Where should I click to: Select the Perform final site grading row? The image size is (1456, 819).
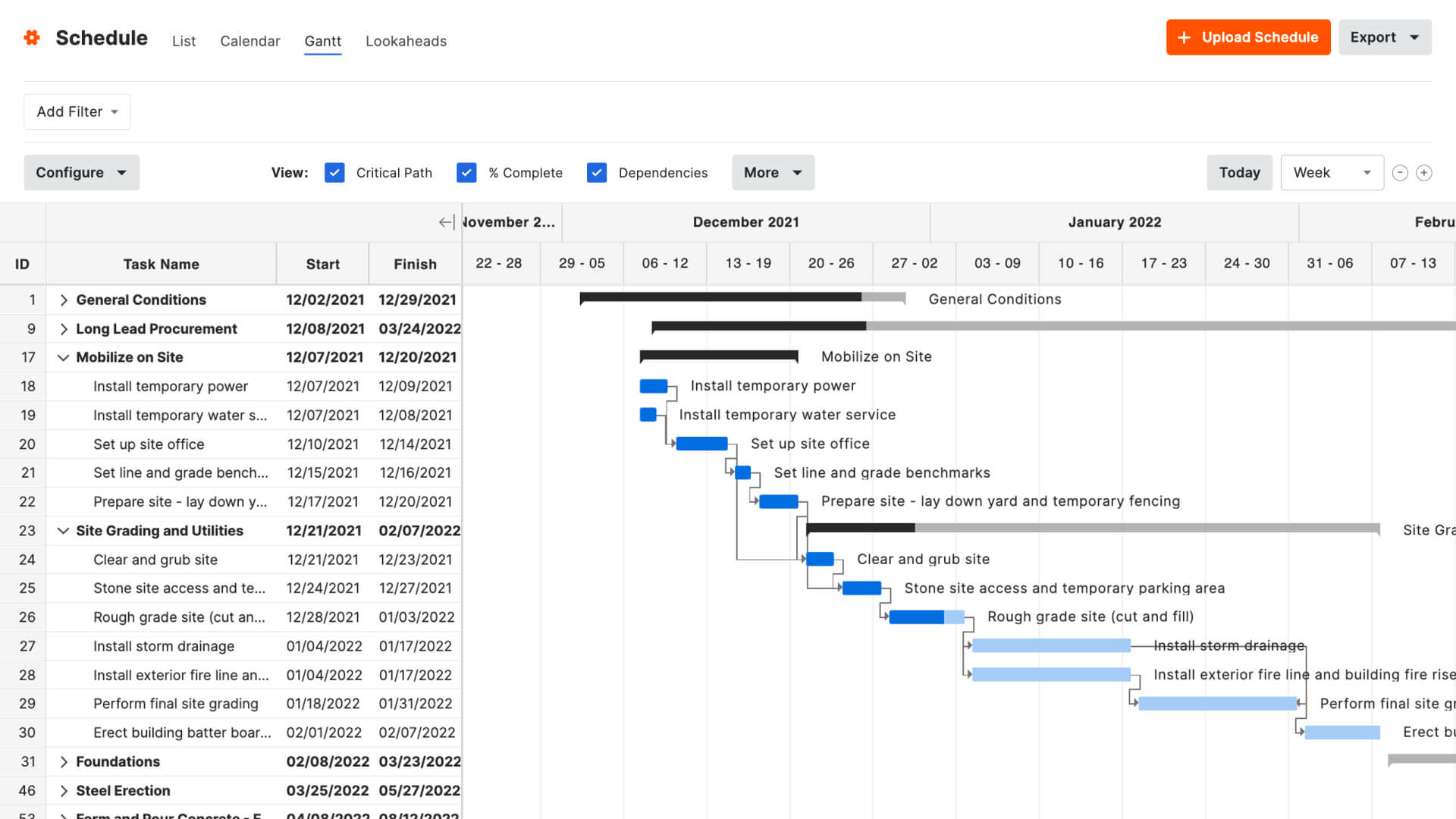(x=231, y=704)
